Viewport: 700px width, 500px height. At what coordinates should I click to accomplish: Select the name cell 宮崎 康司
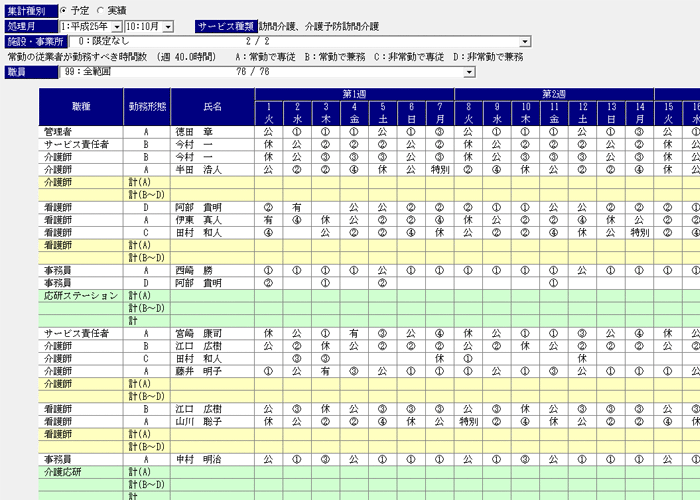click(x=212, y=333)
